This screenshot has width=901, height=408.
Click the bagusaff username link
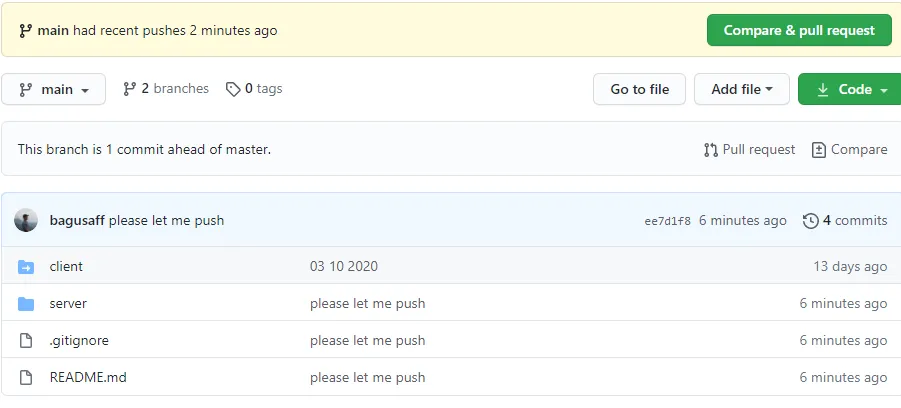point(77,221)
